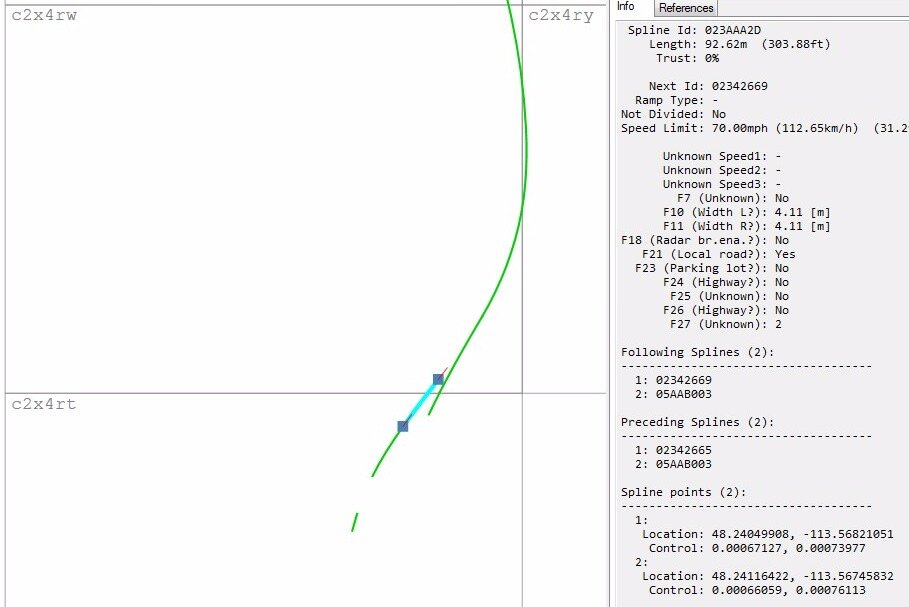Select the upper spline point handle
The image size is (909, 607).
pyautogui.click(x=438, y=379)
